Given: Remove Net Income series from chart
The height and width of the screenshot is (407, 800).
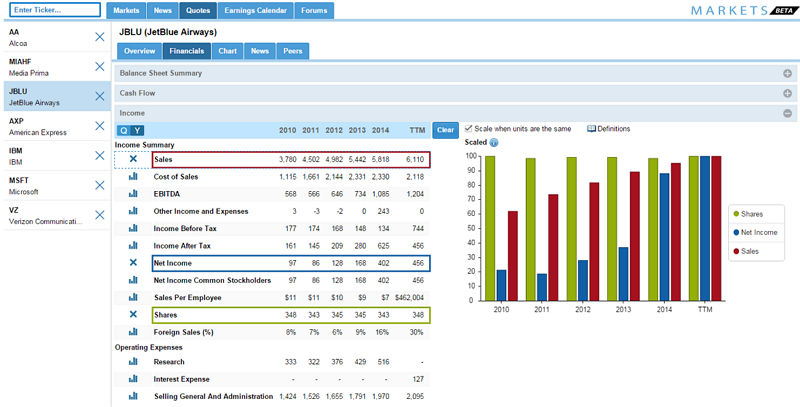Looking at the screenshot, I should (x=133, y=263).
